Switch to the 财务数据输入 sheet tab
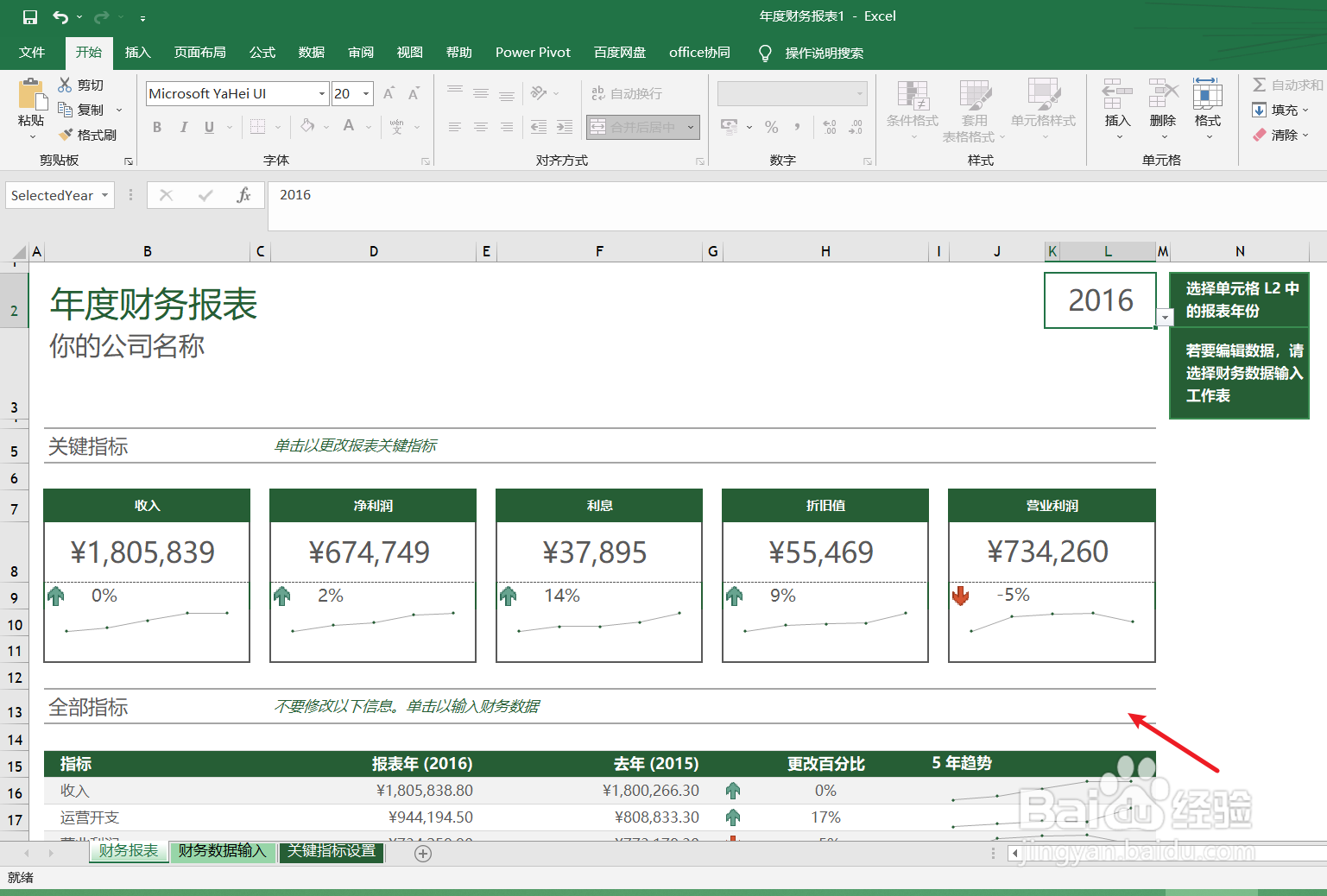The image size is (1327, 896). 223,851
